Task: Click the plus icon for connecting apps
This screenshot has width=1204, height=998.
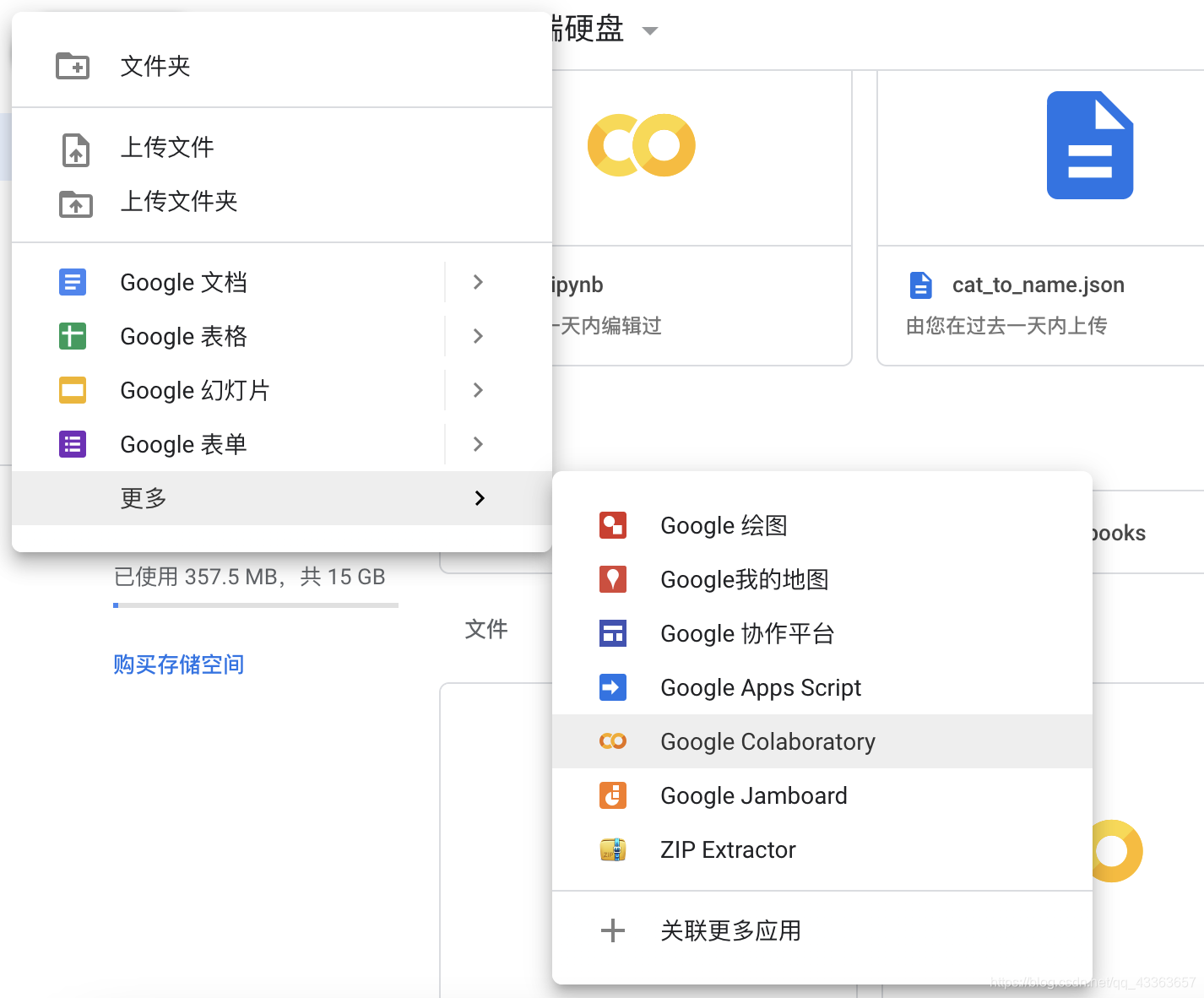Action: click(613, 930)
